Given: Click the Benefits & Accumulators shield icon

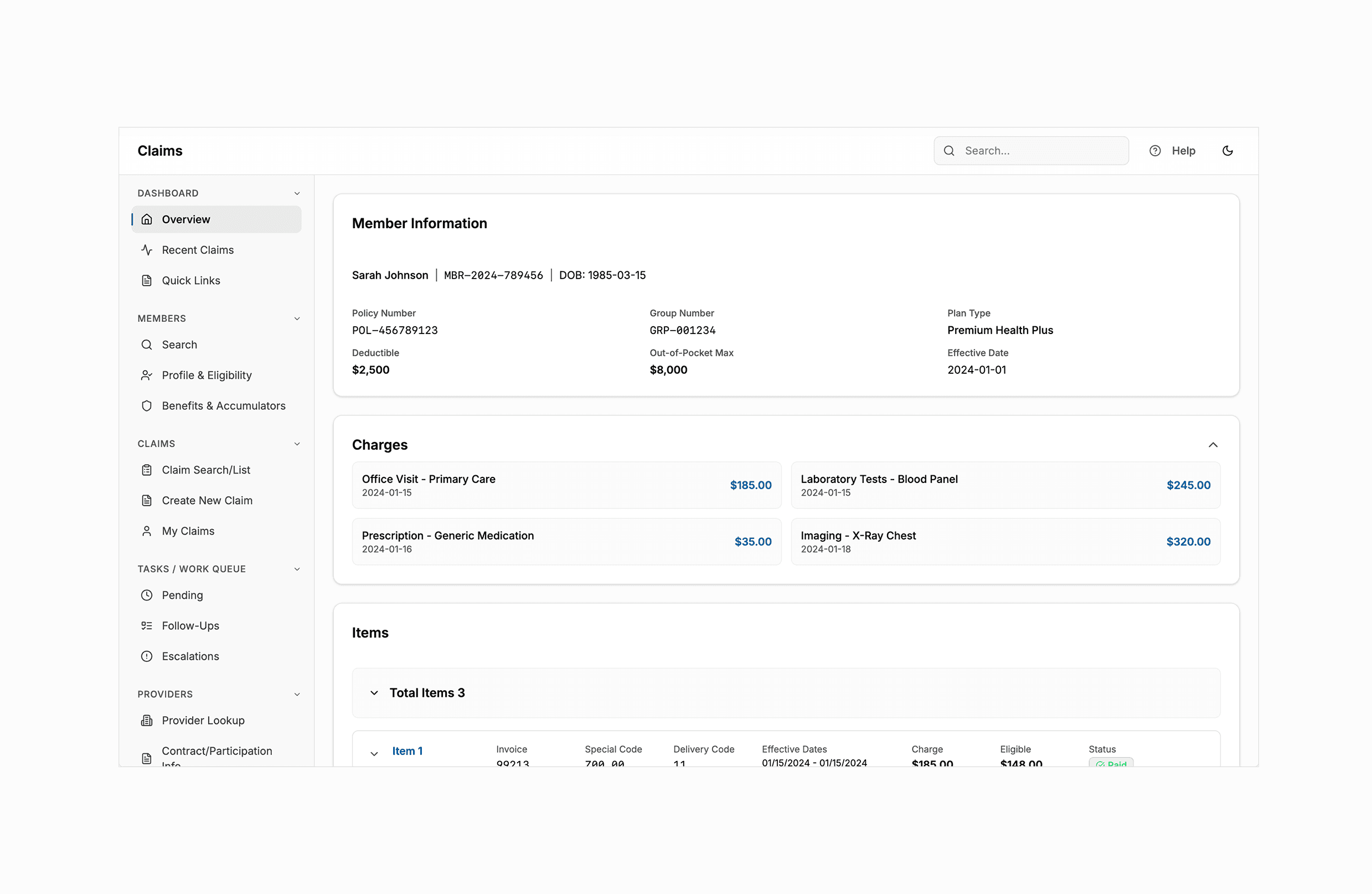Looking at the screenshot, I should pyautogui.click(x=147, y=405).
